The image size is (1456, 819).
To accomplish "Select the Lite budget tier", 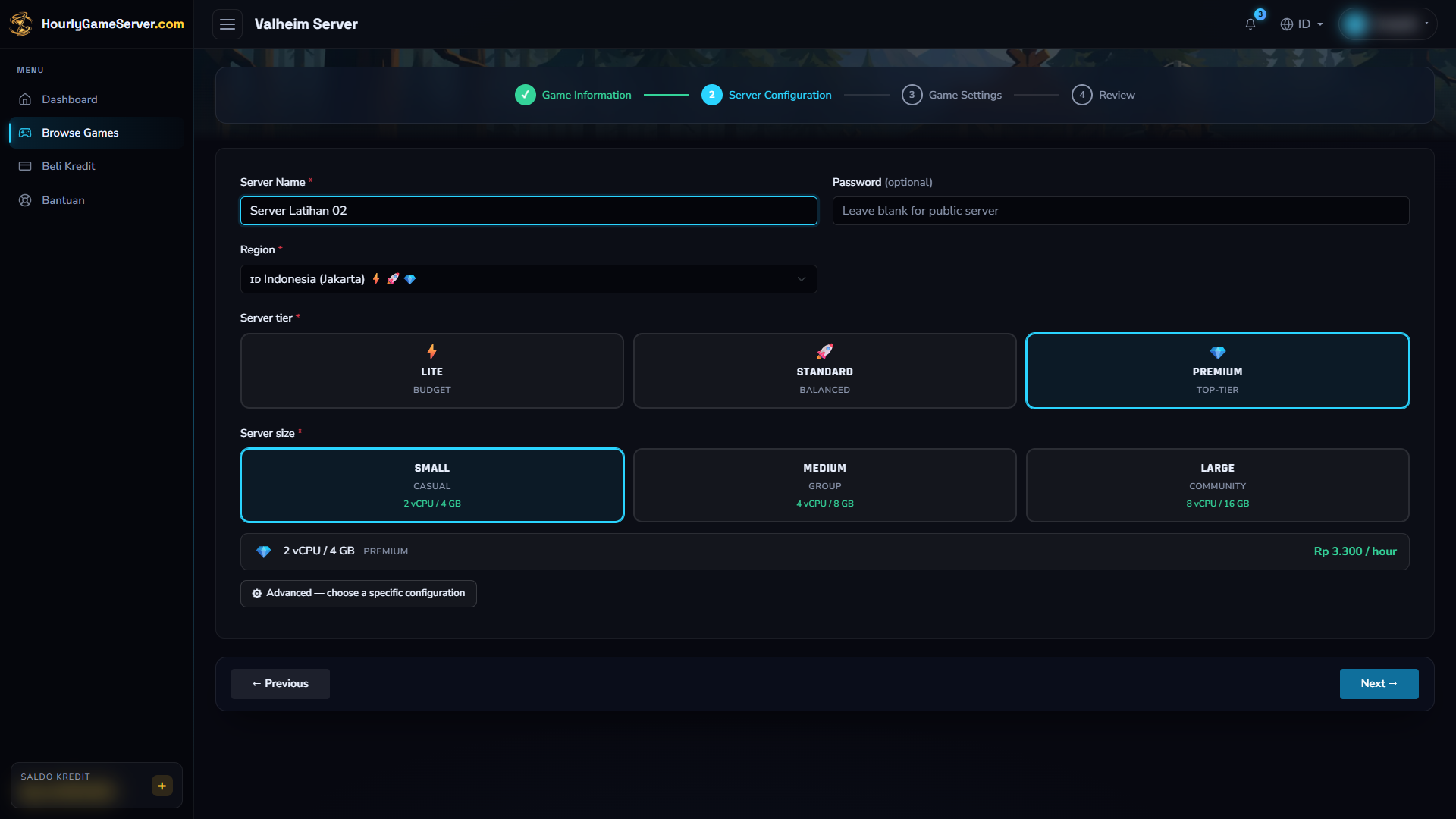I will point(432,371).
